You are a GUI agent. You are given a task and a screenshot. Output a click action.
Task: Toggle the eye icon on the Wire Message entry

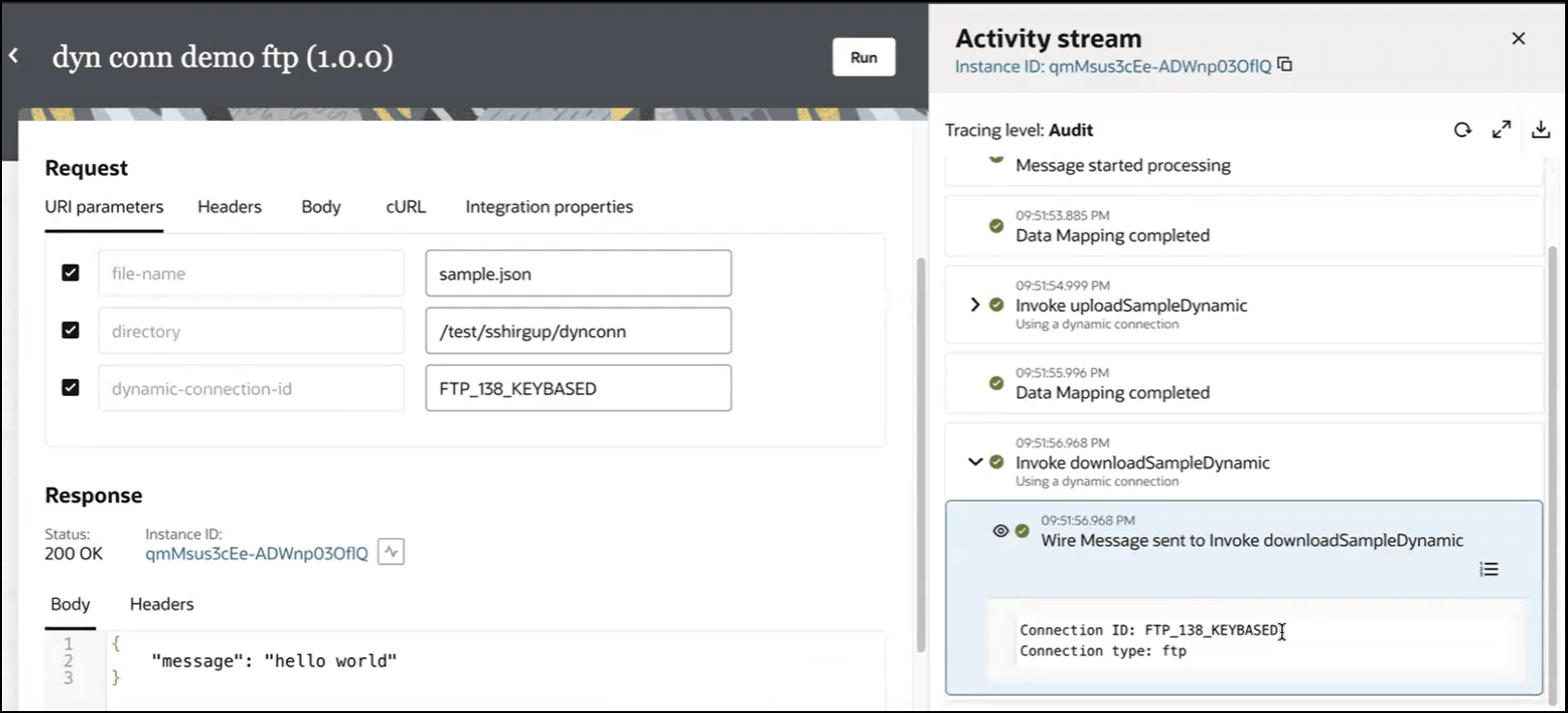1001,530
